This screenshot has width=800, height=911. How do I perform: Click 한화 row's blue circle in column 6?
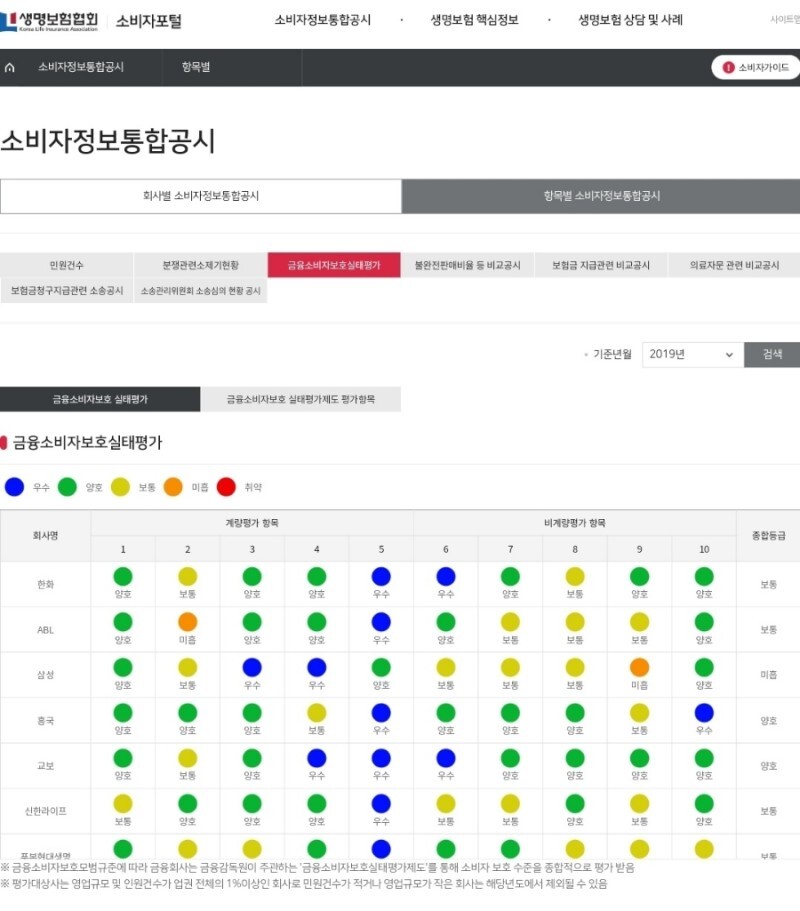click(446, 576)
